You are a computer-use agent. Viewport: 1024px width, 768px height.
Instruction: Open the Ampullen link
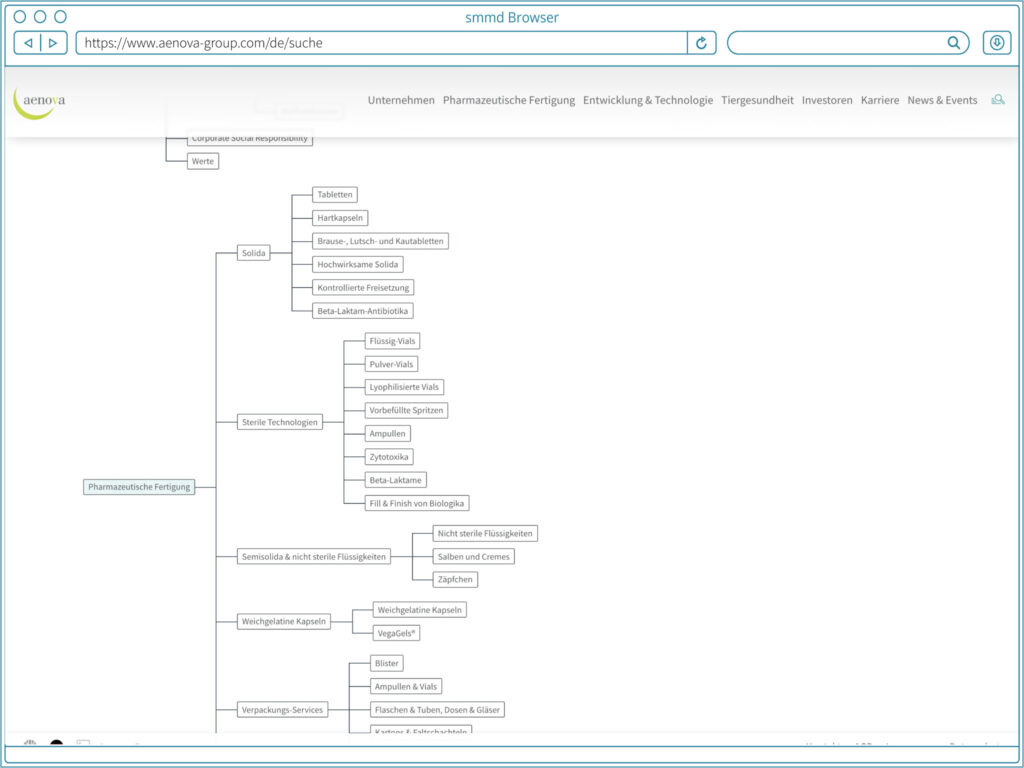tap(387, 434)
